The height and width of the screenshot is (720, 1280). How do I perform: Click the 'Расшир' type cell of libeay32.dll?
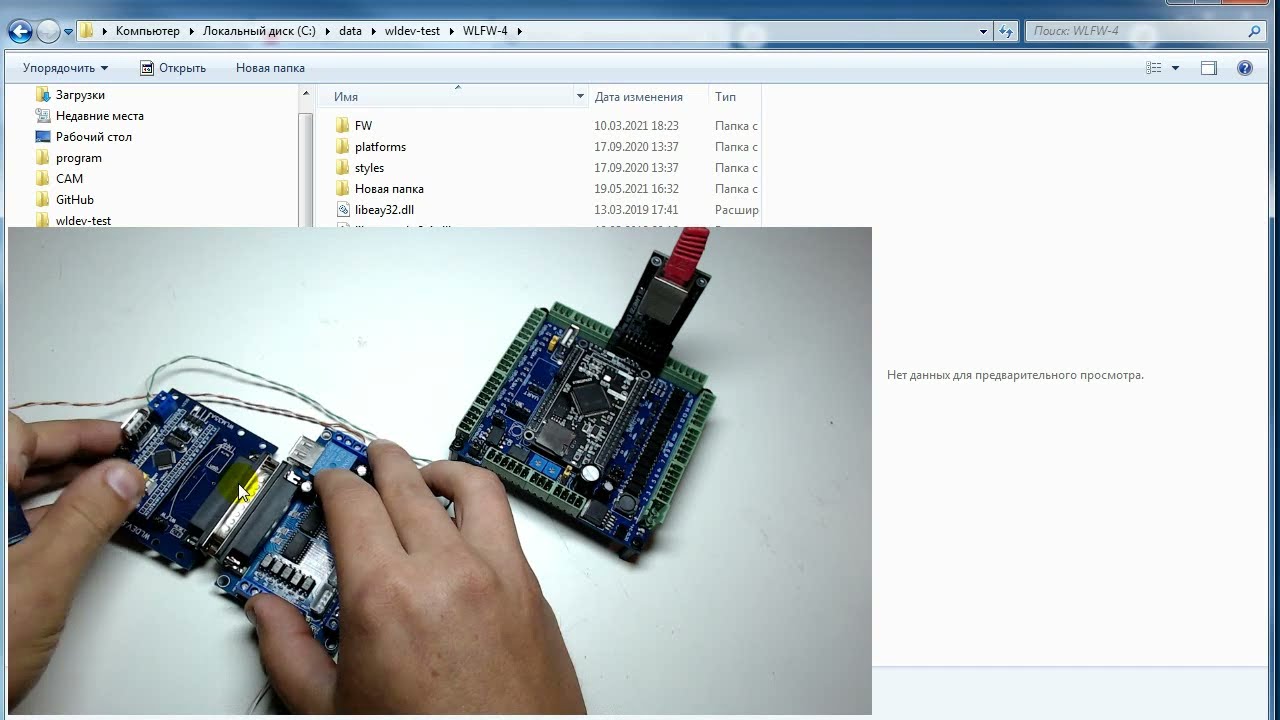click(x=737, y=210)
